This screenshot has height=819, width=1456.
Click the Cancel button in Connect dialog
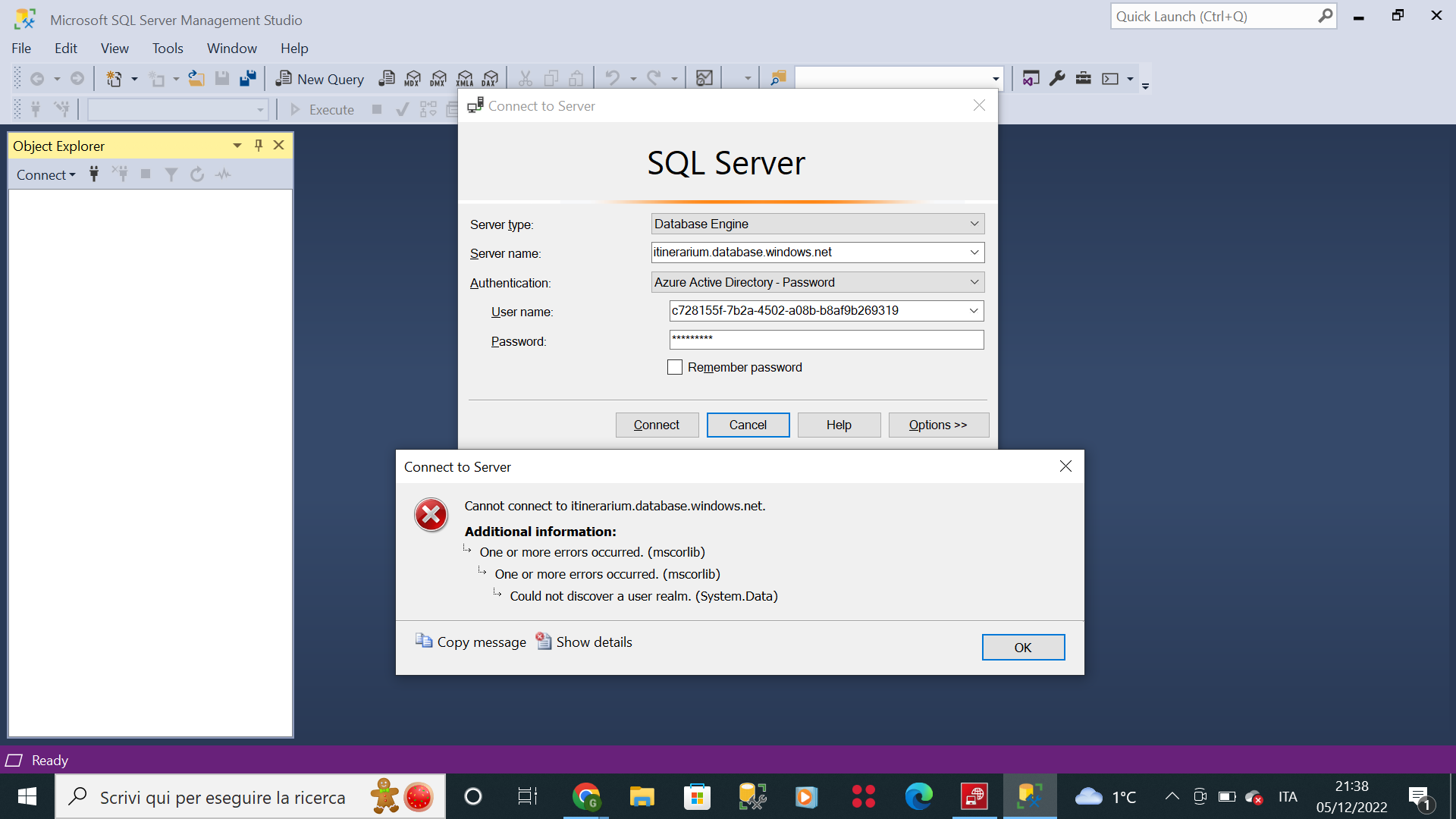pyautogui.click(x=748, y=425)
